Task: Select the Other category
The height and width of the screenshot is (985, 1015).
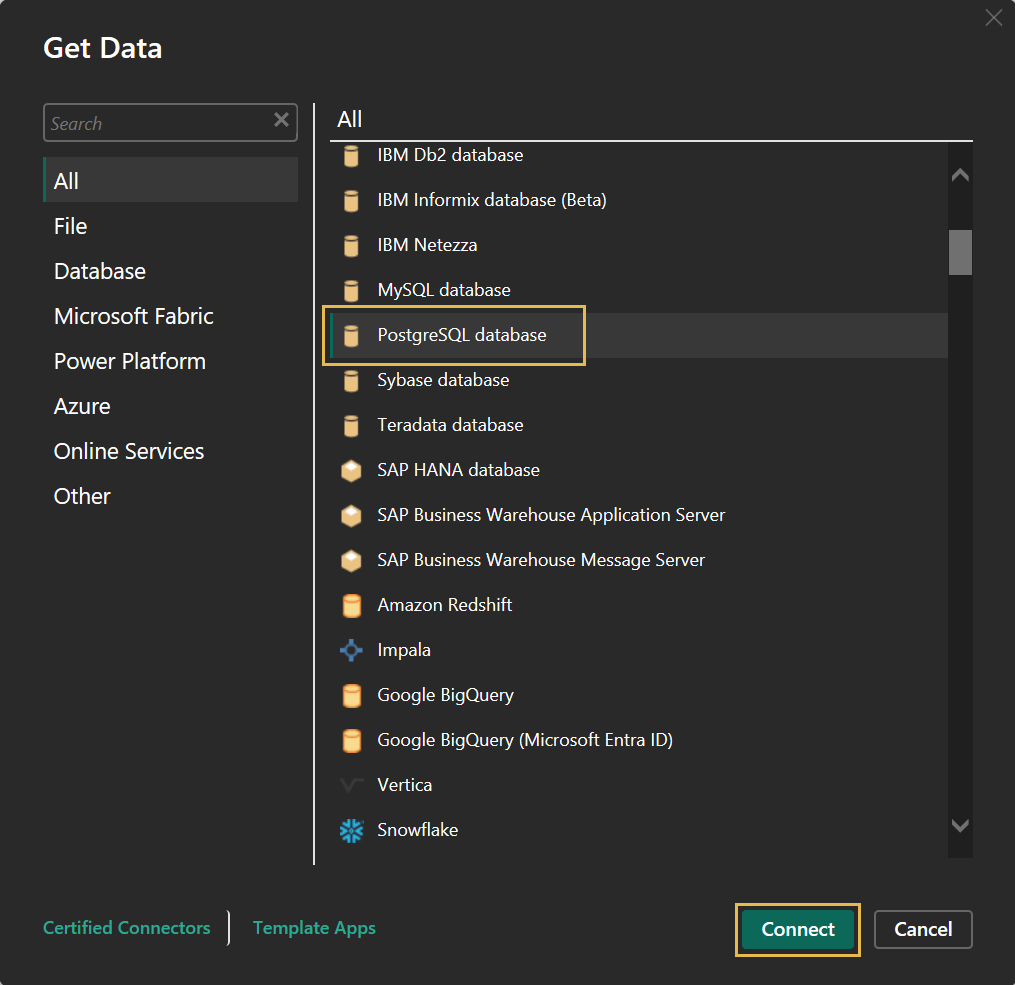Action: (x=171, y=496)
